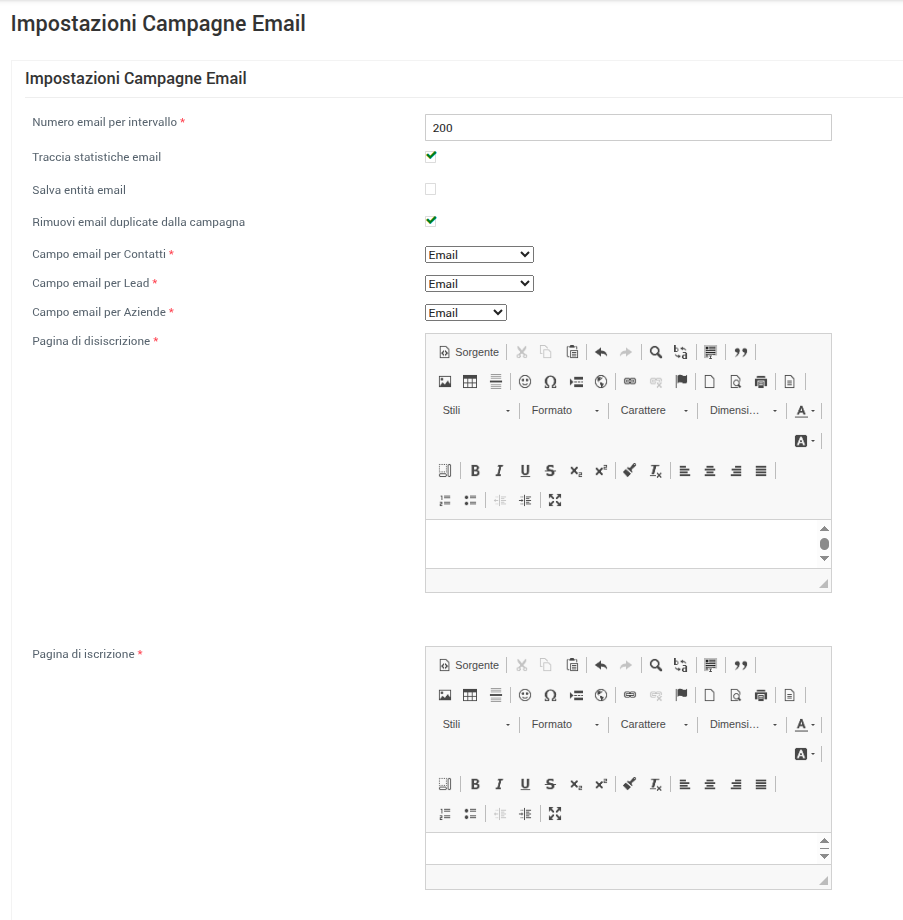
Task: Click Bold icon in unsubscribe page editor
Action: click(475, 471)
